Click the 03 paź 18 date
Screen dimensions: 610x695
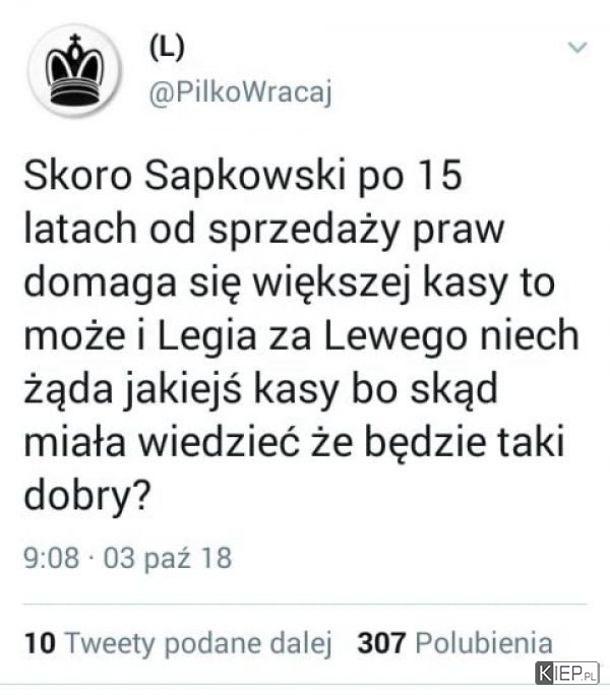pyautogui.click(x=168, y=558)
